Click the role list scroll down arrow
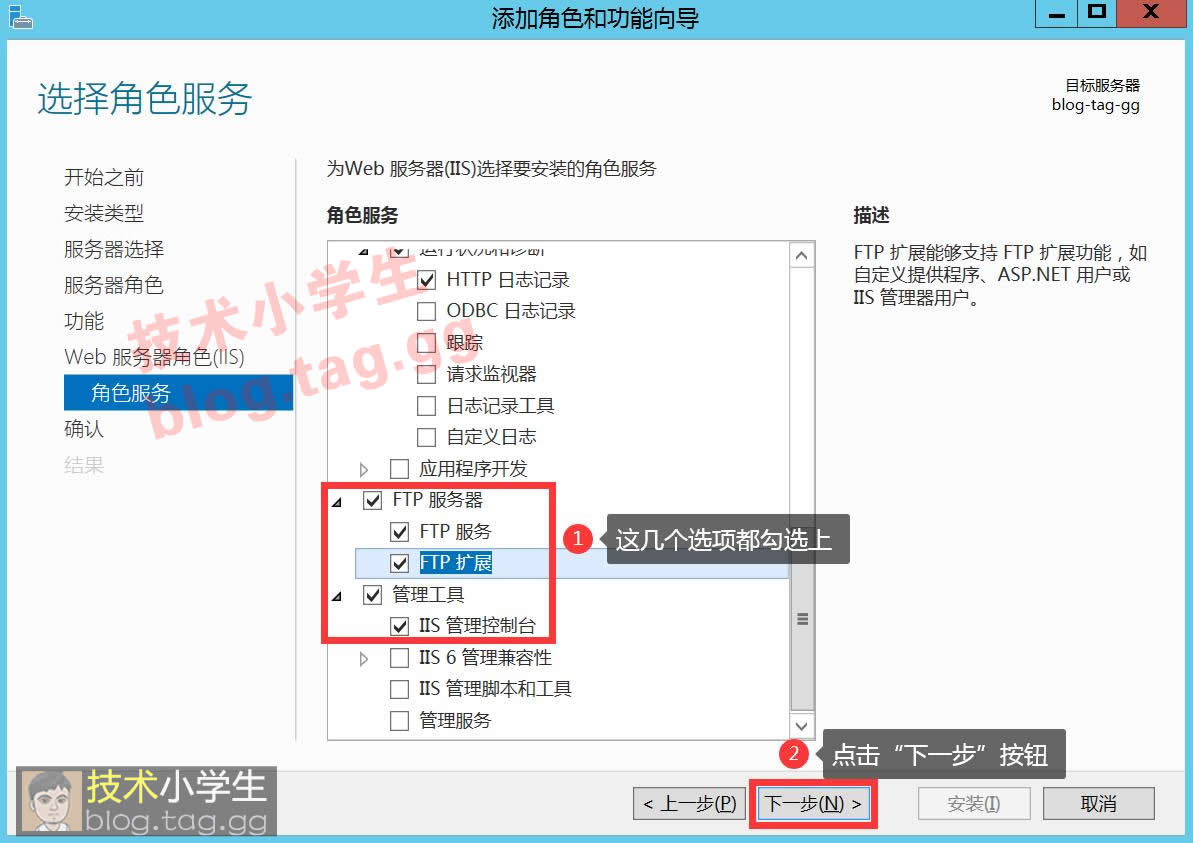This screenshot has height=843, width=1193. click(x=802, y=726)
